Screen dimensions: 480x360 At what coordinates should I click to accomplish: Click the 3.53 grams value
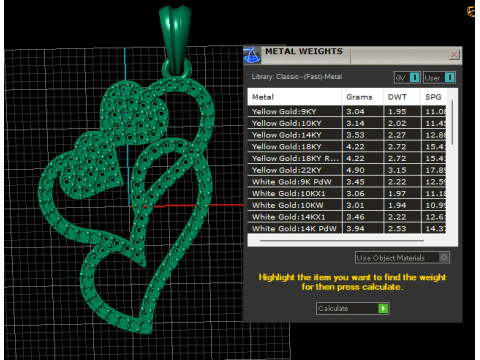coord(355,135)
